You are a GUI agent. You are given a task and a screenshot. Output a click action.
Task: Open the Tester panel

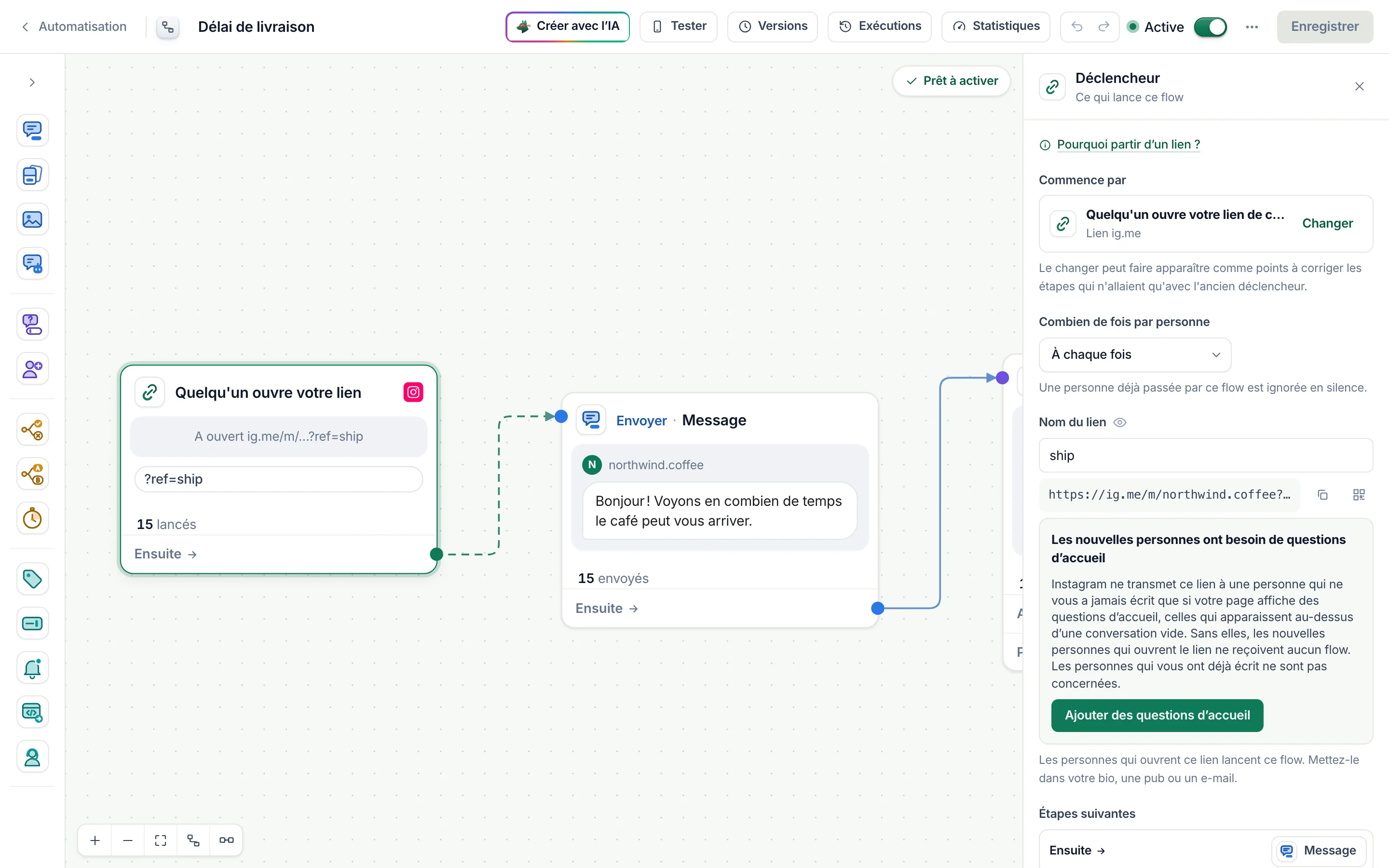coord(679,27)
